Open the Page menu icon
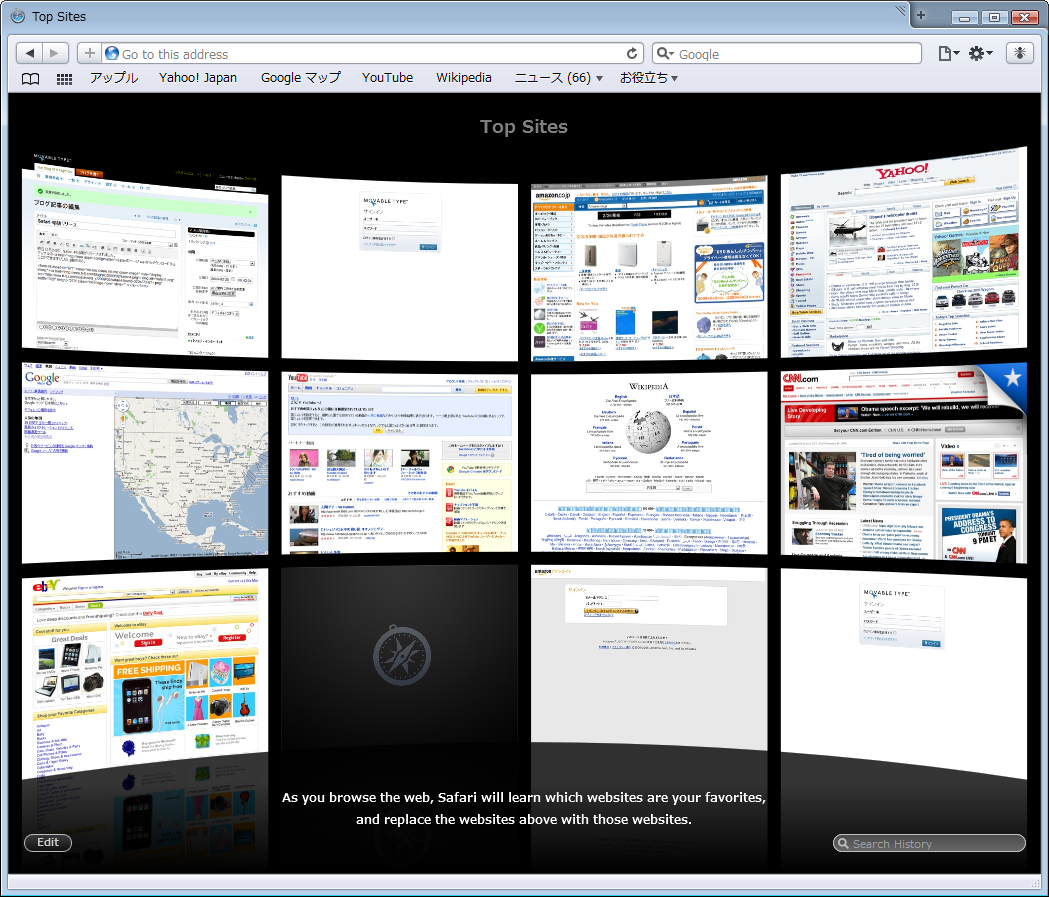Viewport: 1049px width, 897px height. click(x=949, y=54)
